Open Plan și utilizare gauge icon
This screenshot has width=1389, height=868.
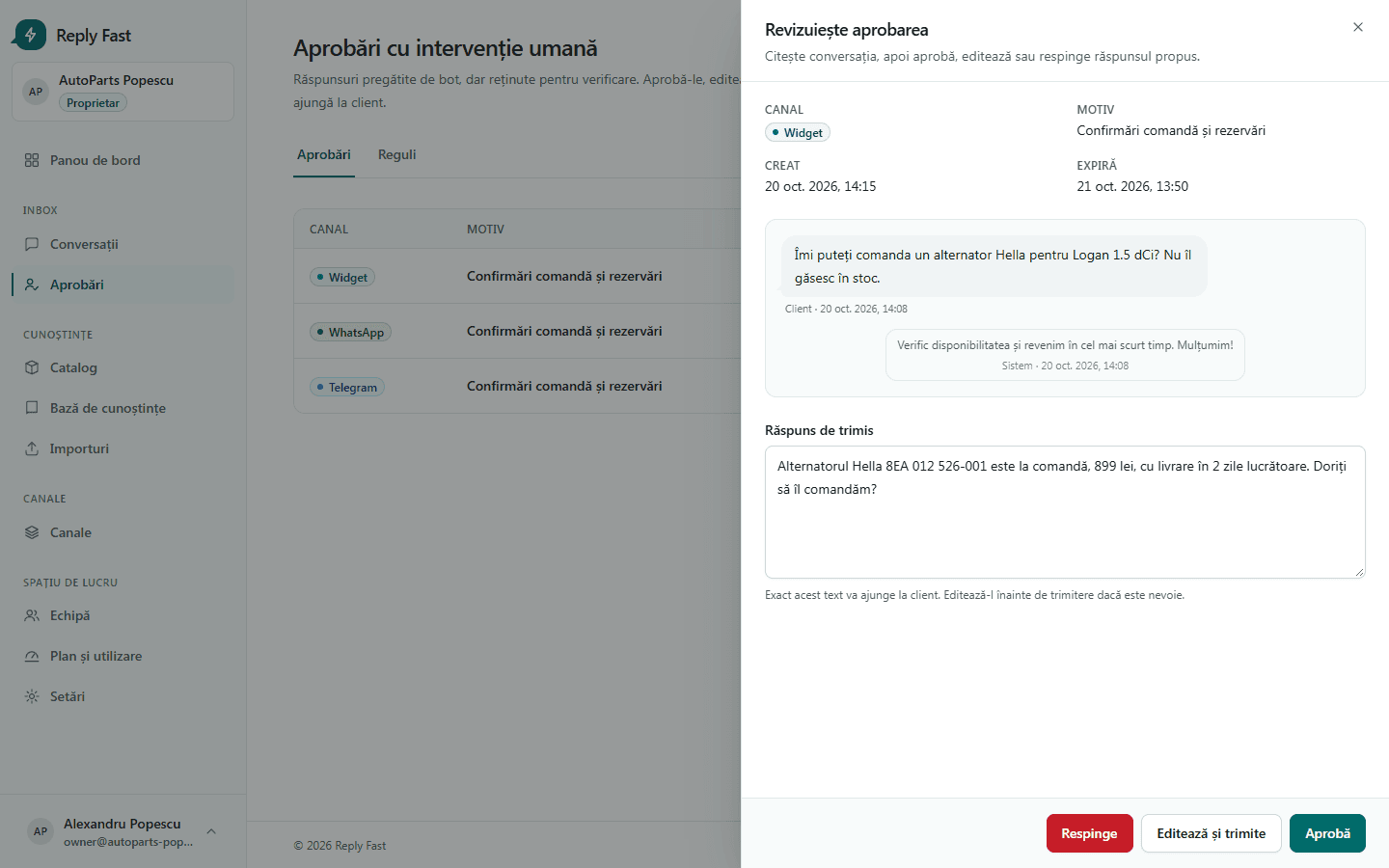point(32,656)
